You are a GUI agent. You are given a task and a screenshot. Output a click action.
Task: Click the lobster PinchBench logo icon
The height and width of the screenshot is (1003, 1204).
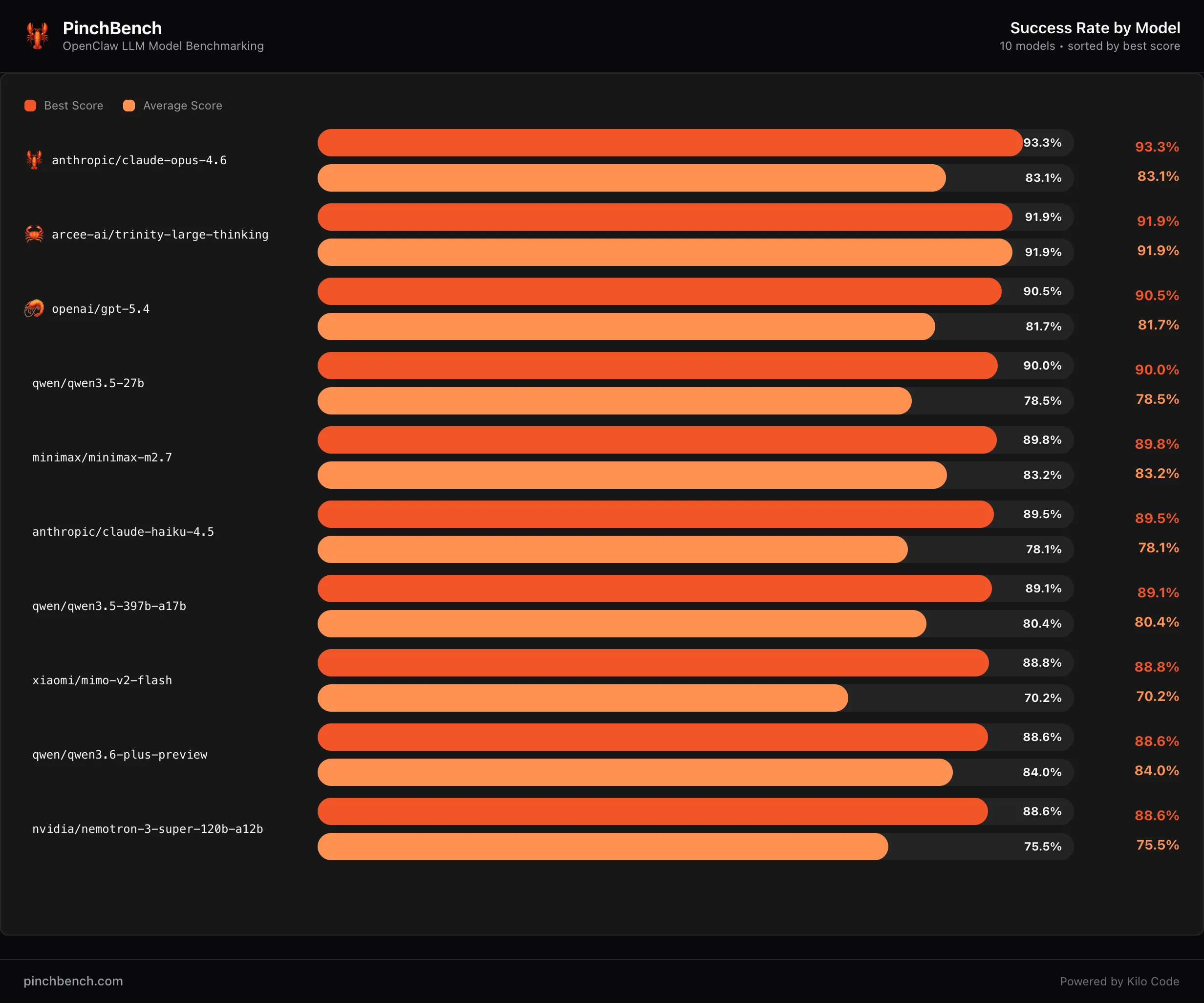click(x=37, y=36)
